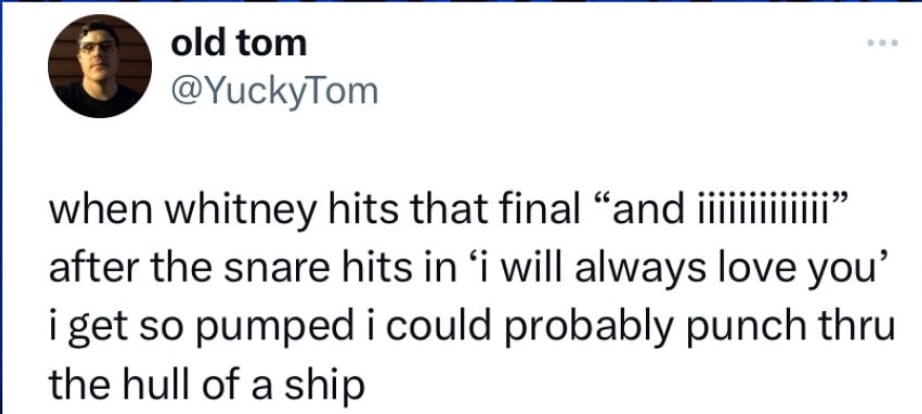The height and width of the screenshot is (414, 922).
Task: Visit the @YuckyTom handle link
Action: tap(276, 92)
